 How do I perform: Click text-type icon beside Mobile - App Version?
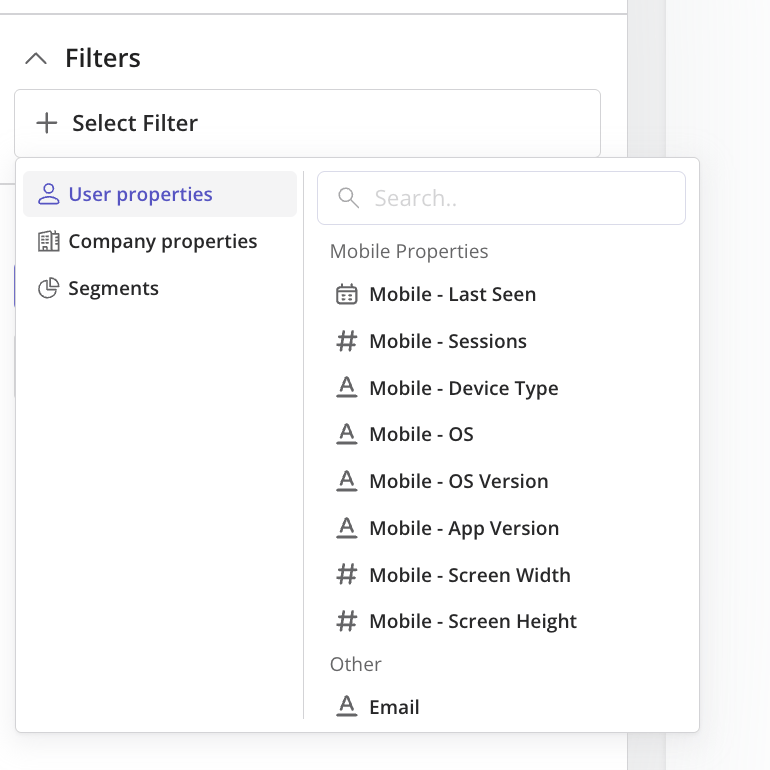click(347, 528)
